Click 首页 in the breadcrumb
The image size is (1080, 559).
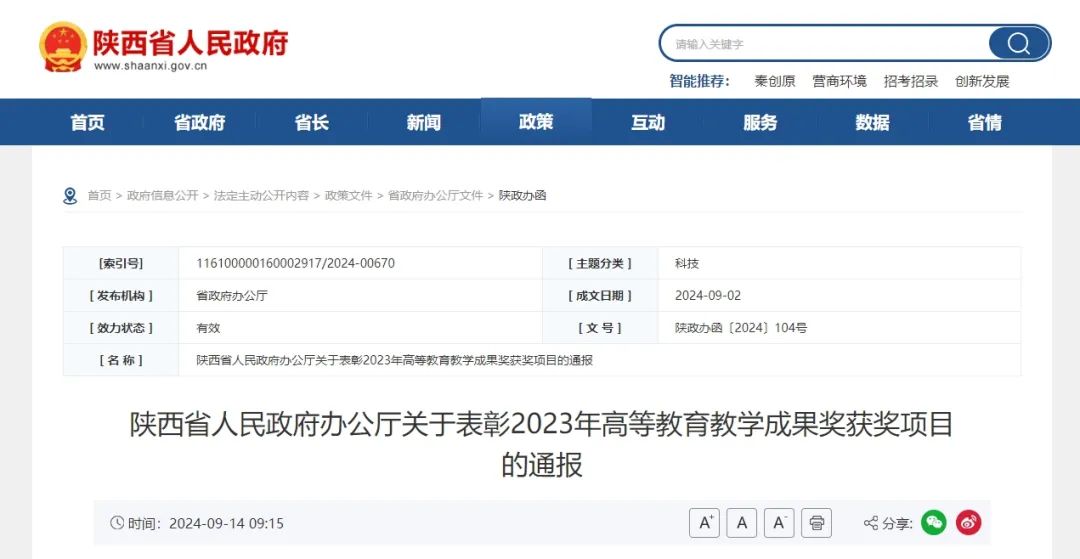click(99, 196)
